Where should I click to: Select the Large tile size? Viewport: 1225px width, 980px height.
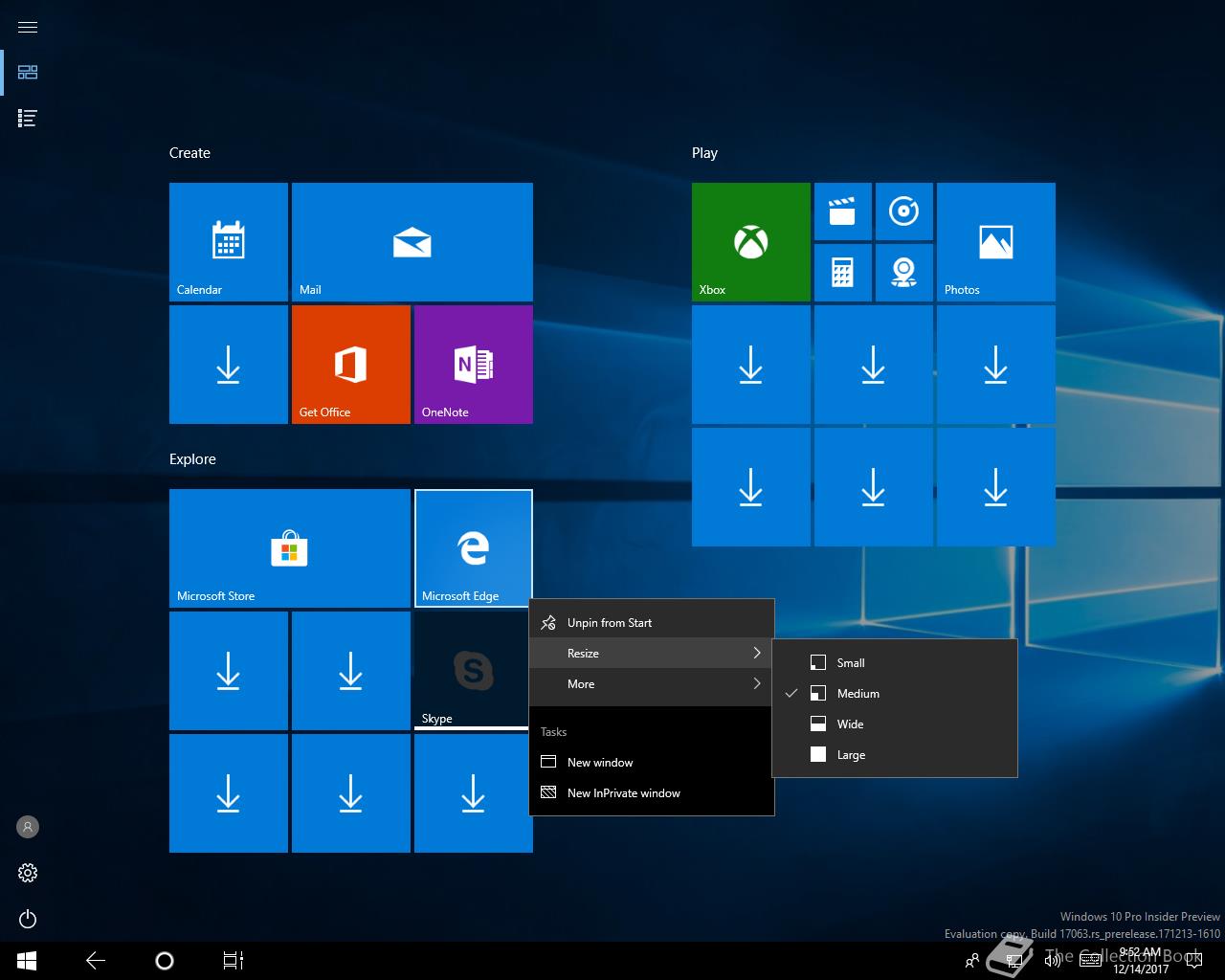pos(895,755)
